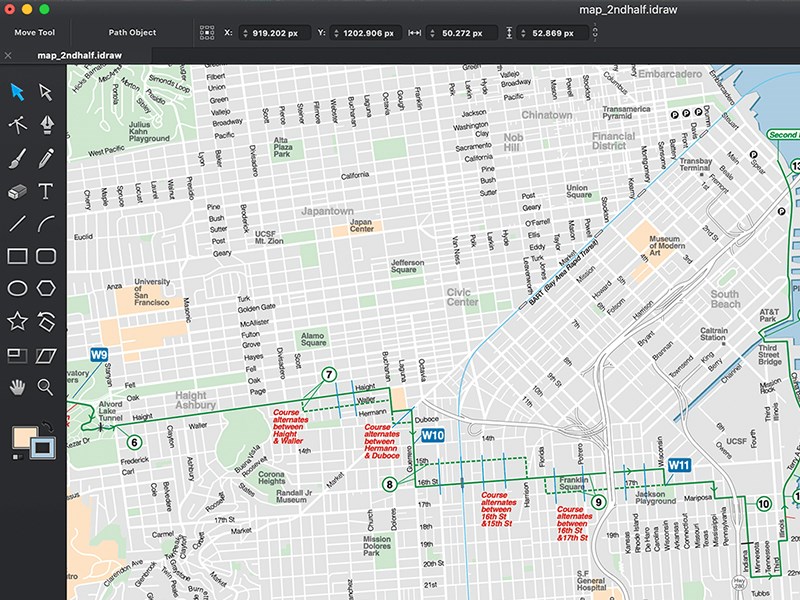This screenshot has height=600, width=800.
Task: Select the Pen tool
Action: click(46, 124)
